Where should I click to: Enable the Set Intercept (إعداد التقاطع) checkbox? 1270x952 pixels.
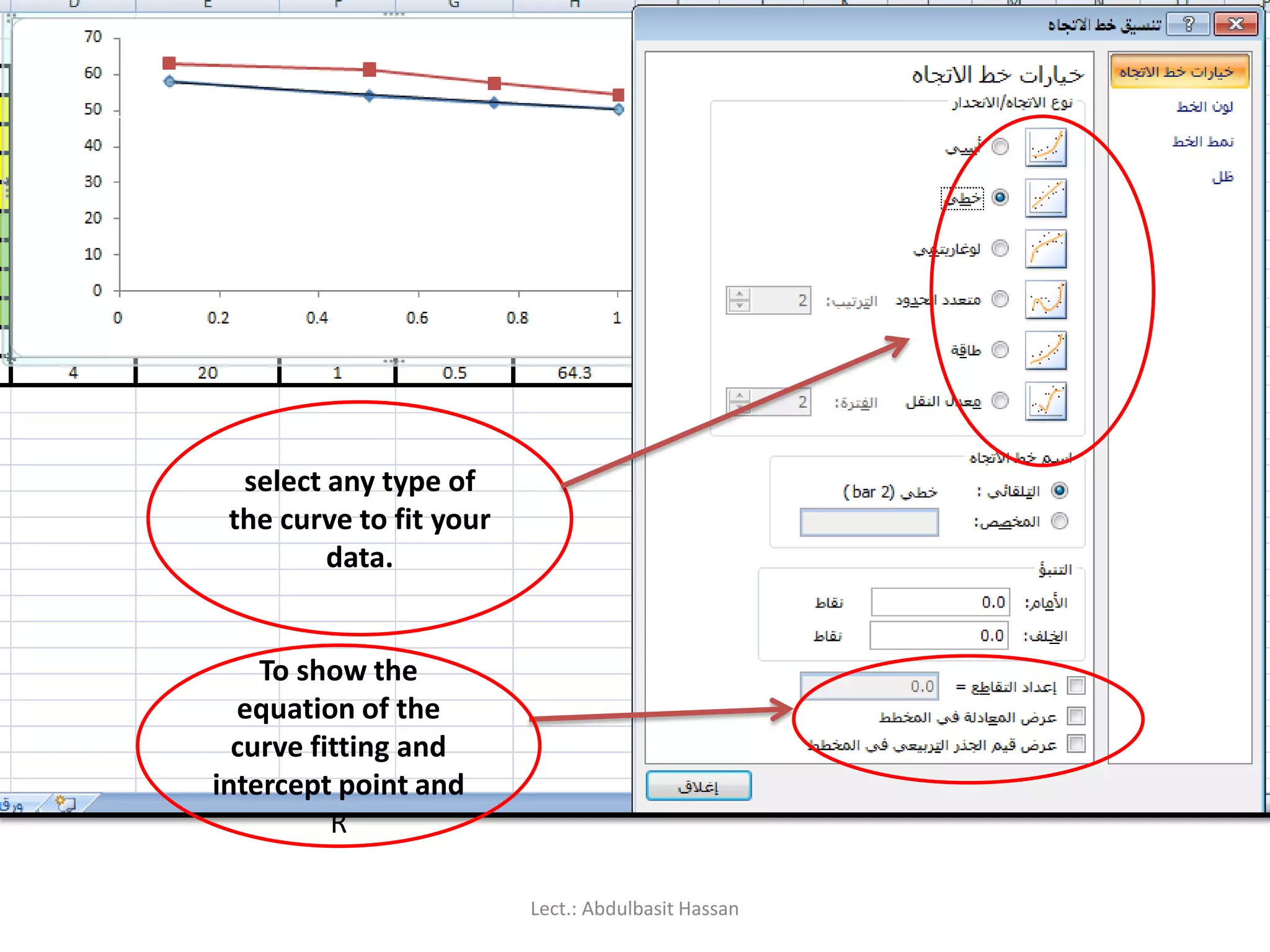click(x=1077, y=686)
